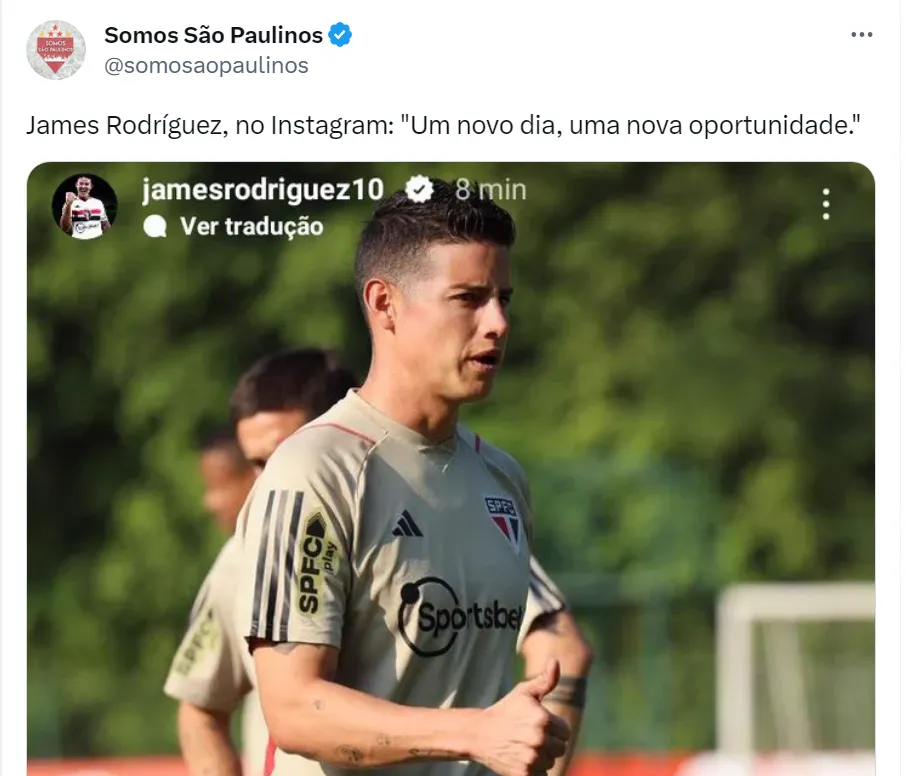Select the Ver tradução translation link
Screen dimensions: 906x776
[251, 227]
